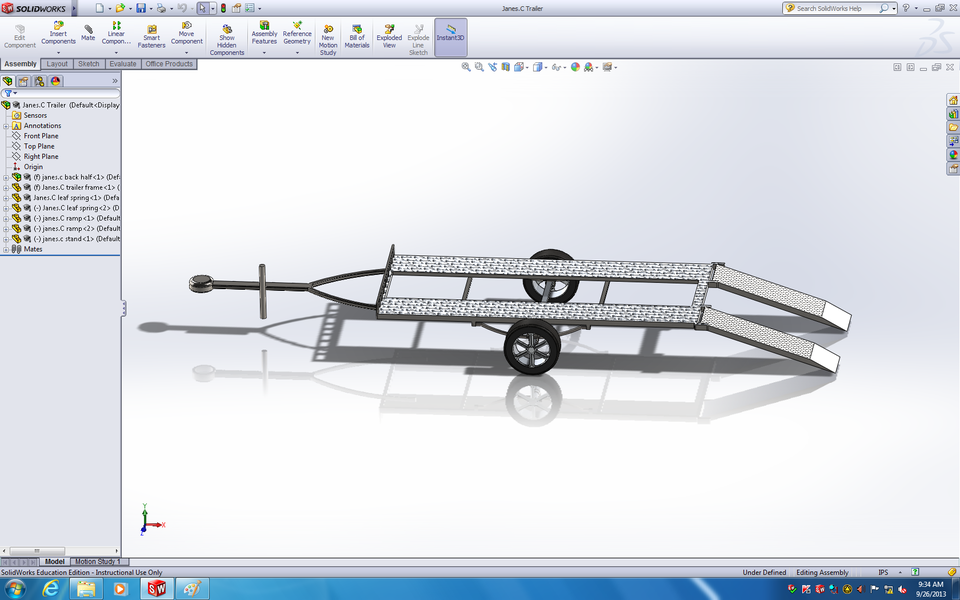Switch to the Sketch tab

89,64
